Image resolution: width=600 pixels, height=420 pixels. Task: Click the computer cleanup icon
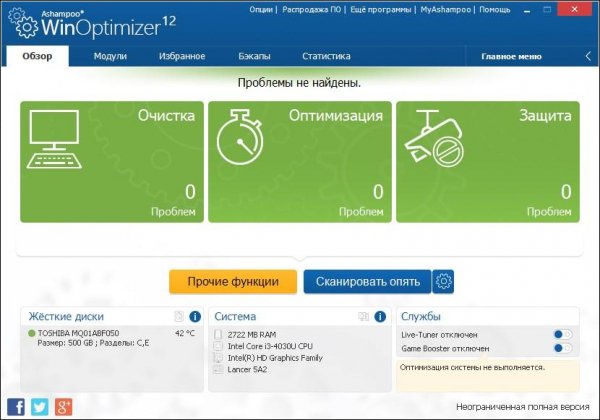coord(54,139)
